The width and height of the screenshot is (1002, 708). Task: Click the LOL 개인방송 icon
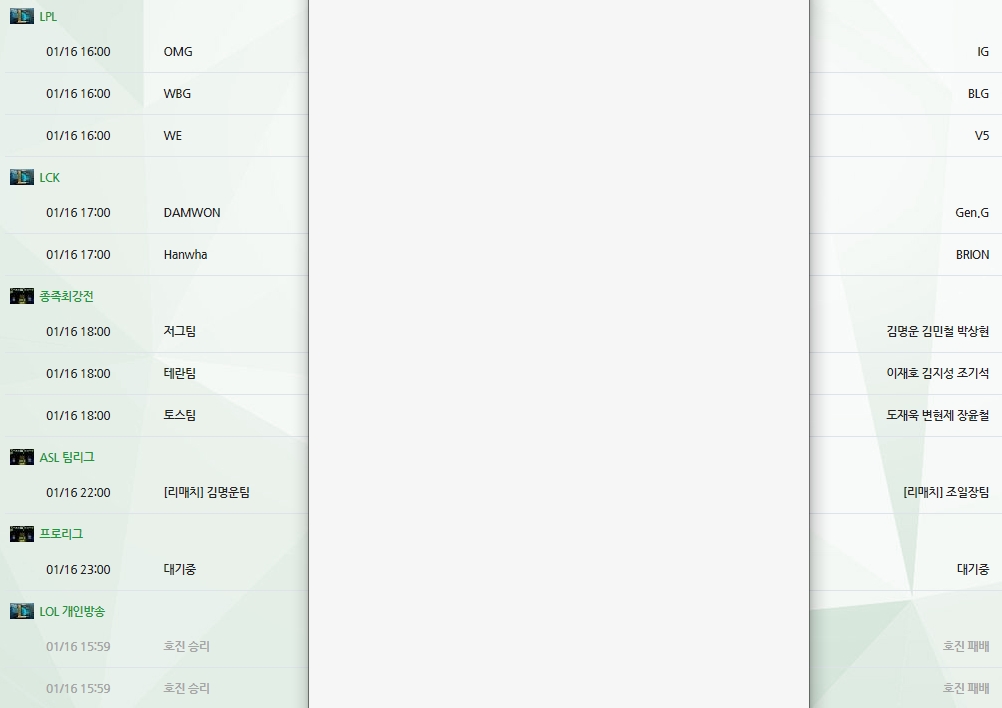point(22,611)
